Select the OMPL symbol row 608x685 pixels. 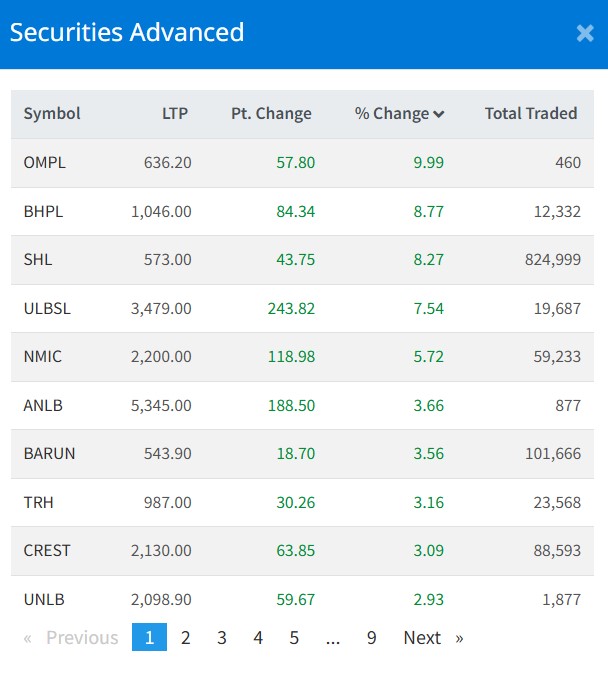tap(45, 163)
